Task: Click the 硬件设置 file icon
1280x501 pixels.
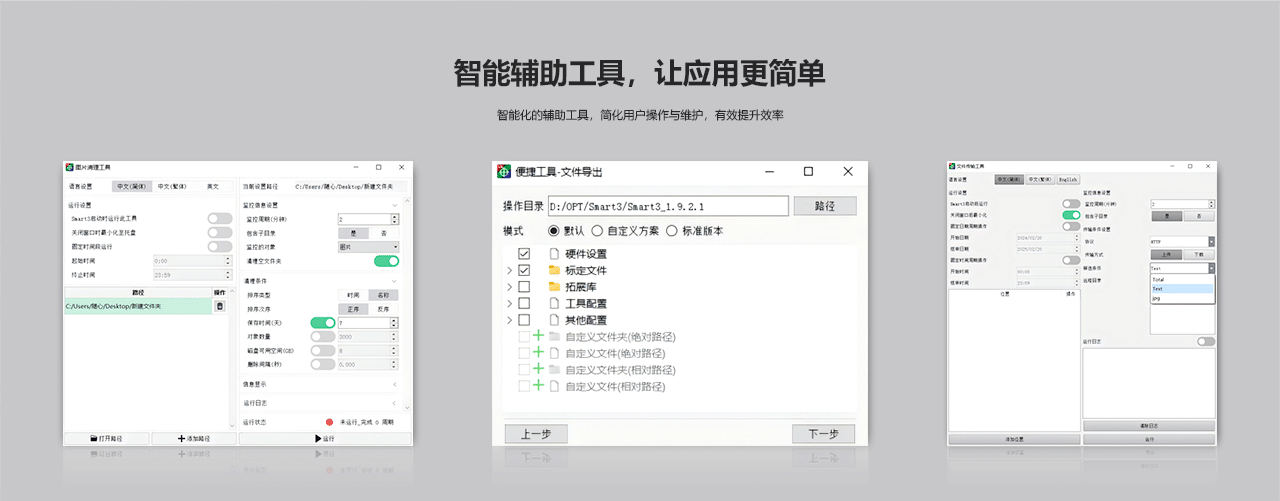Action: 554,254
